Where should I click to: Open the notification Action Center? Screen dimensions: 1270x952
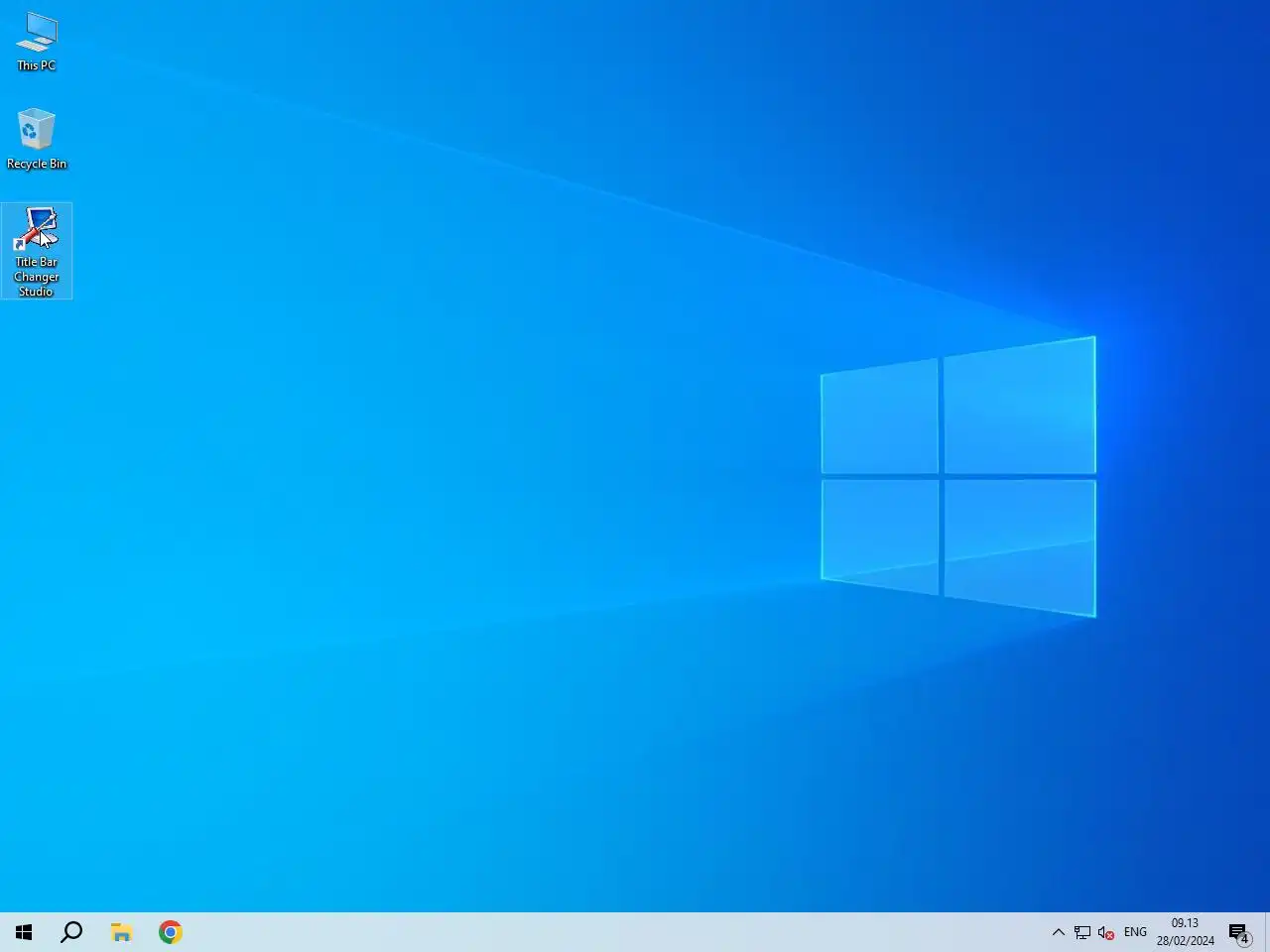click(1239, 932)
